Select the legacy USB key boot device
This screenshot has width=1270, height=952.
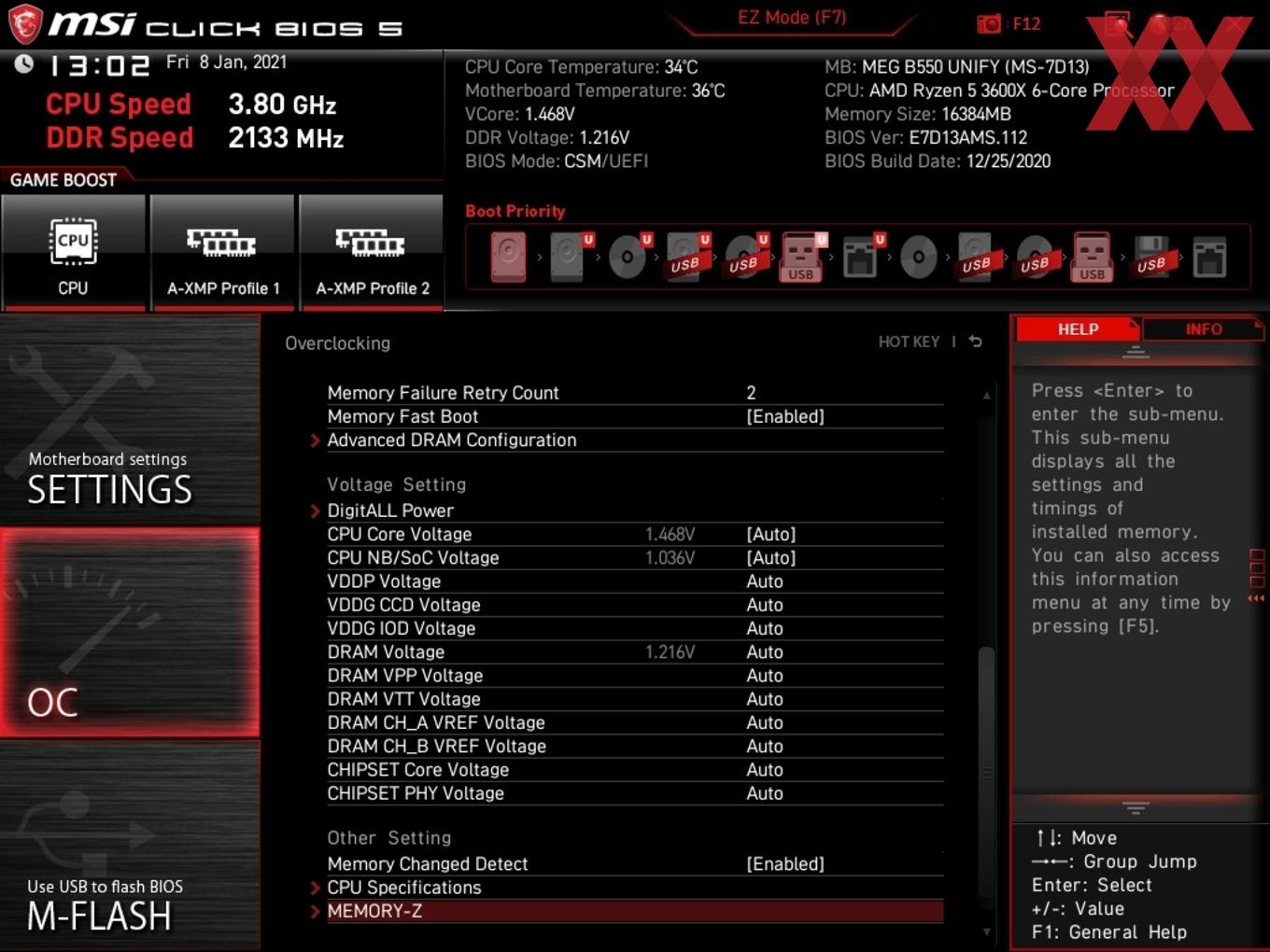coord(1093,257)
